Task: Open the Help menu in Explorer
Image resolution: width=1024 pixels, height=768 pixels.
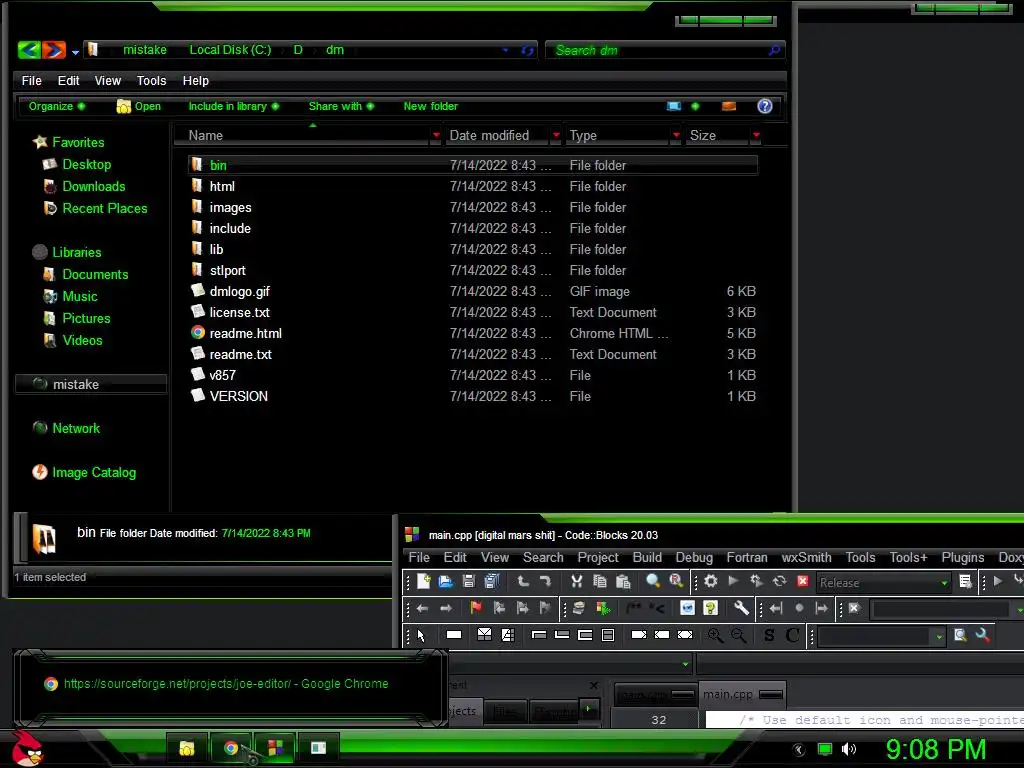Action: pos(195,80)
